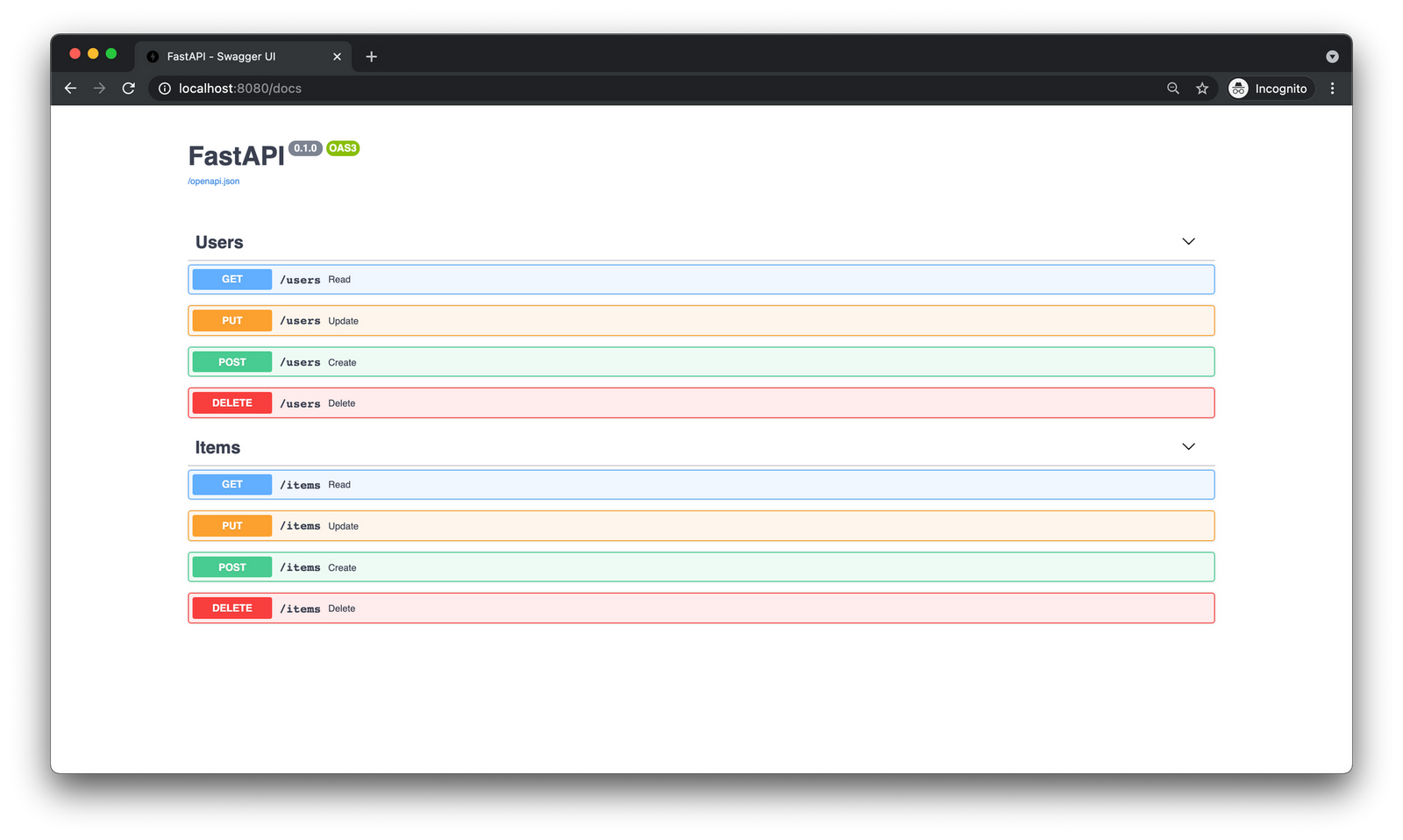Viewport: 1403px width, 840px height.
Task: Collapse the Users section chevron
Action: [x=1188, y=241]
